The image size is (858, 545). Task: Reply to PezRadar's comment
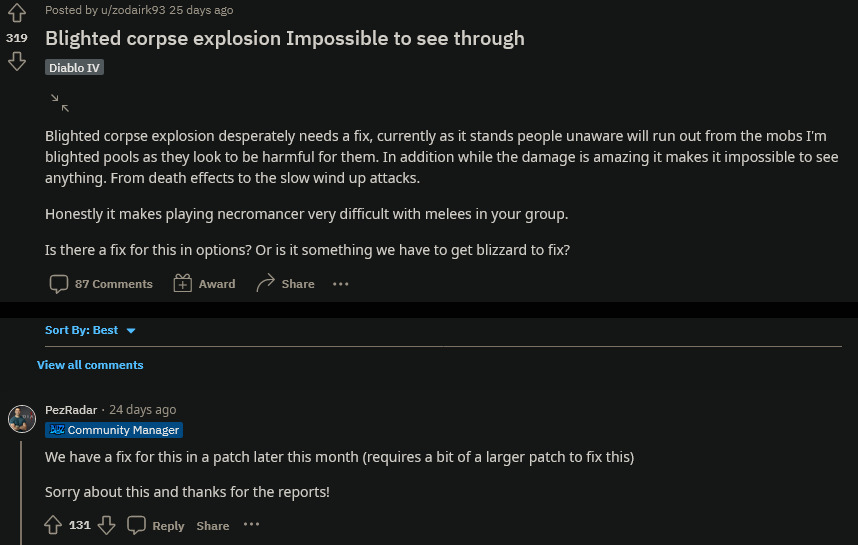pyautogui.click(x=156, y=525)
